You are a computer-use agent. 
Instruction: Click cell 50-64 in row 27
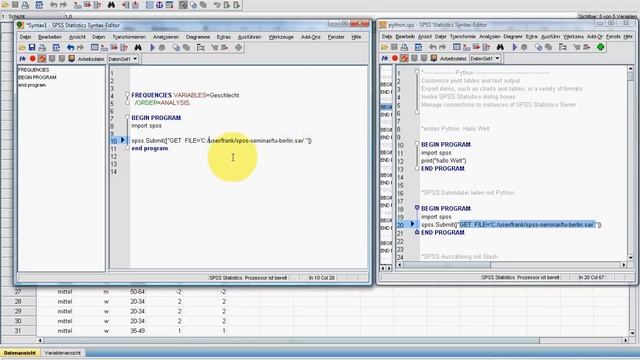point(137,292)
